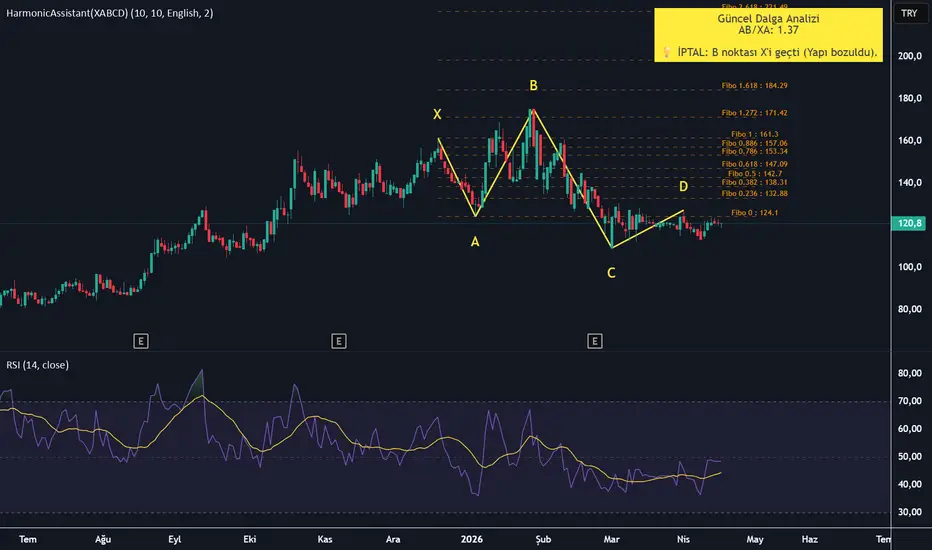Click the 70,00 RSI axis value

(910, 401)
